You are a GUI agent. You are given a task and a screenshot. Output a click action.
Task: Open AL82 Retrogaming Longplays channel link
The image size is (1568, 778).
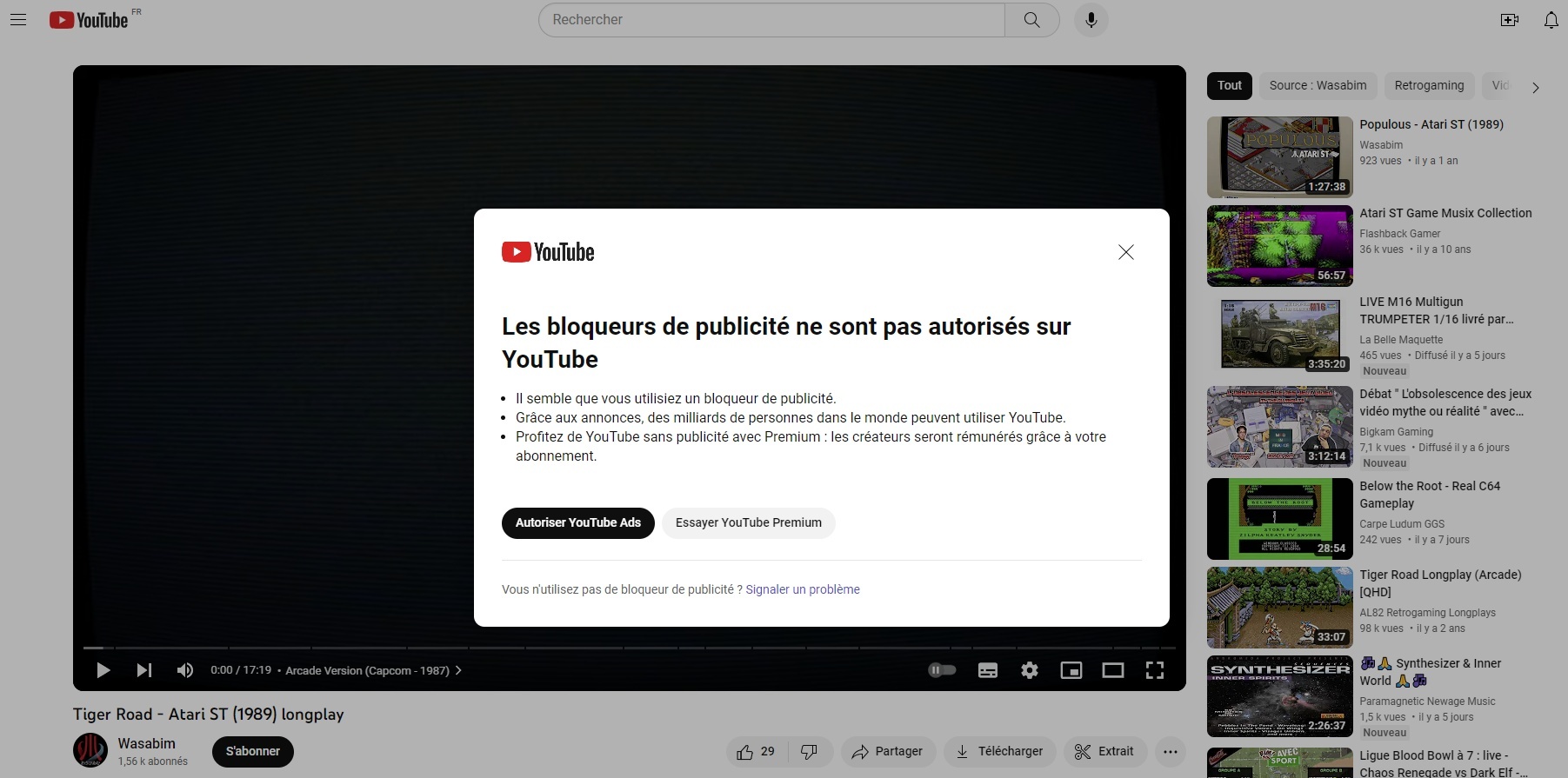coord(1428,613)
